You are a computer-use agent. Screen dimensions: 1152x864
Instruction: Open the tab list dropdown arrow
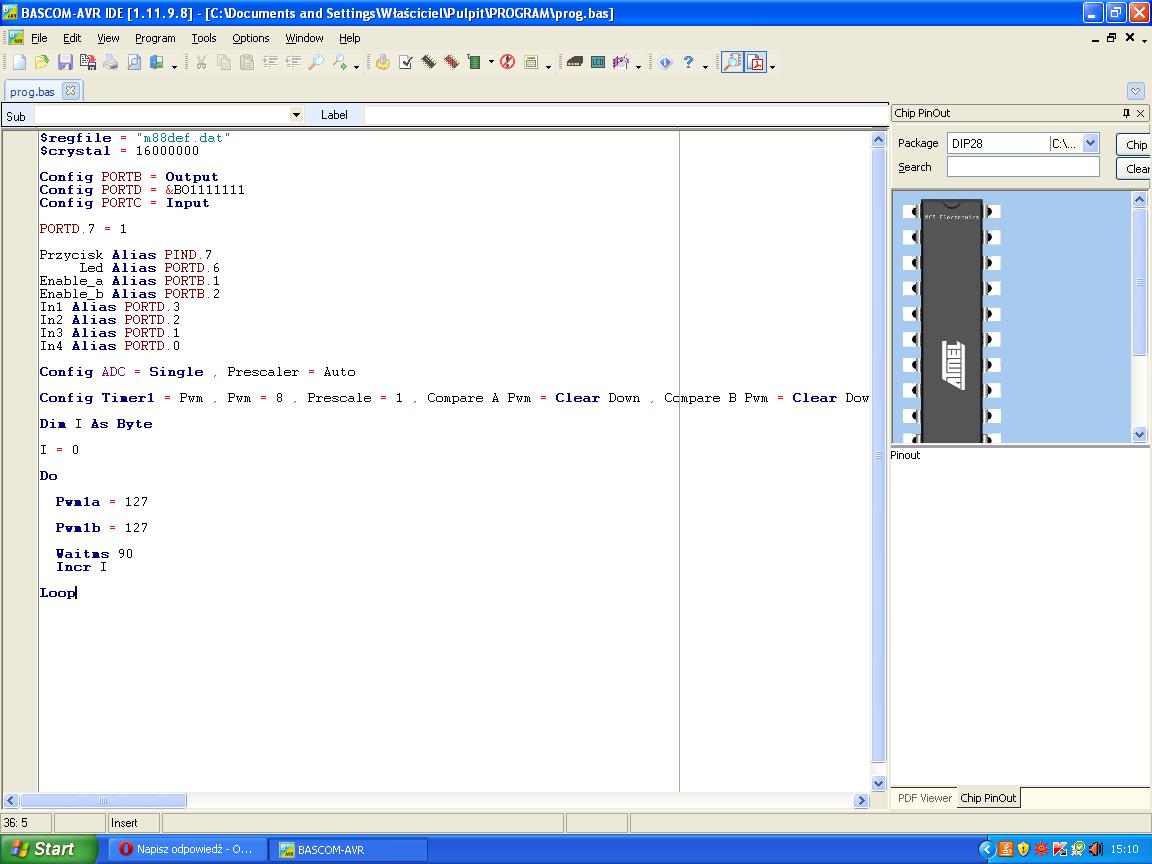coord(1135,91)
